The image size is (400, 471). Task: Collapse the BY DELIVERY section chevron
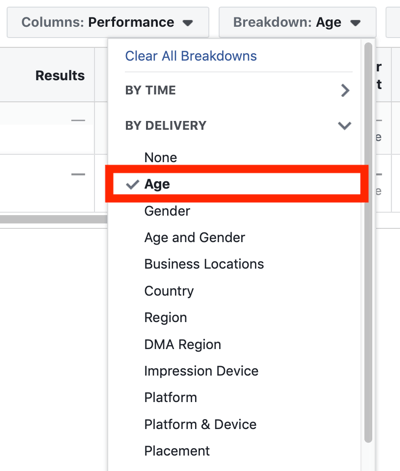coord(345,126)
